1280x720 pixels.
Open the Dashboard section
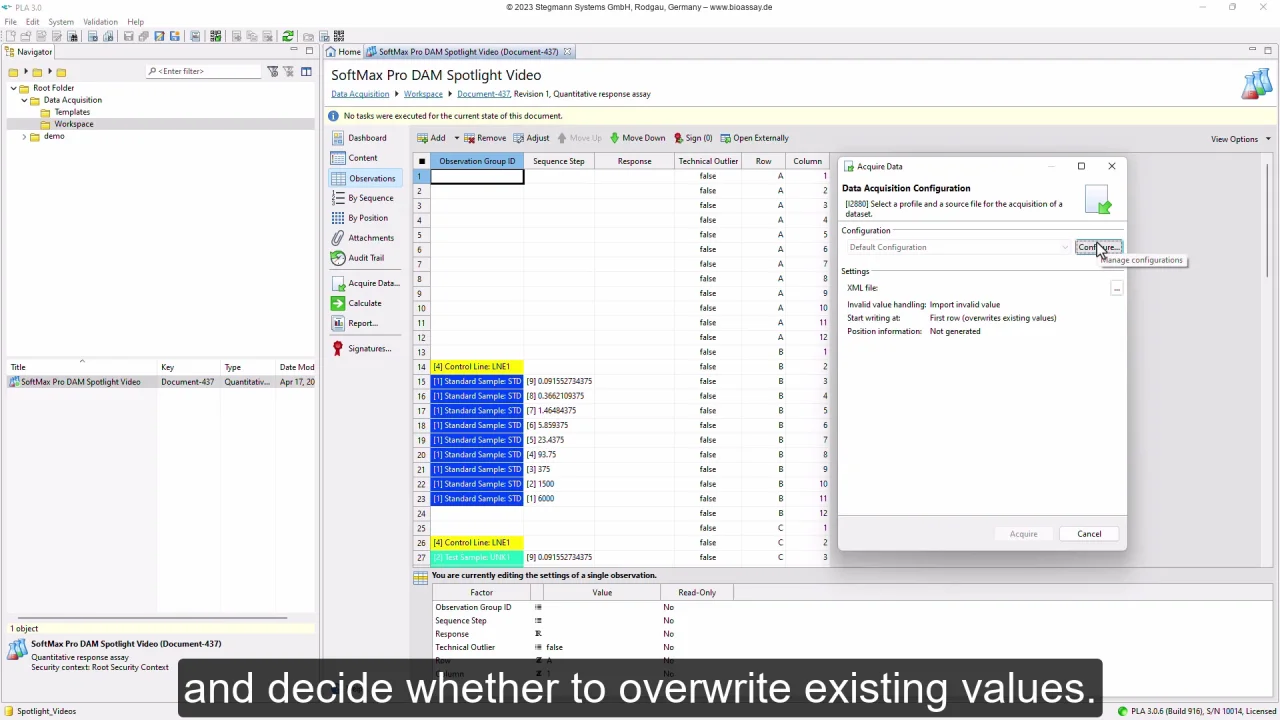point(360,138)
